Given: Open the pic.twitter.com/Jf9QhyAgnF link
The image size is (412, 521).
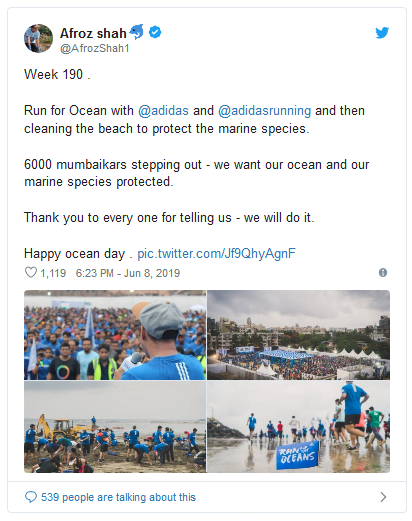Looking at the screenshot, I should coord(216,253).
